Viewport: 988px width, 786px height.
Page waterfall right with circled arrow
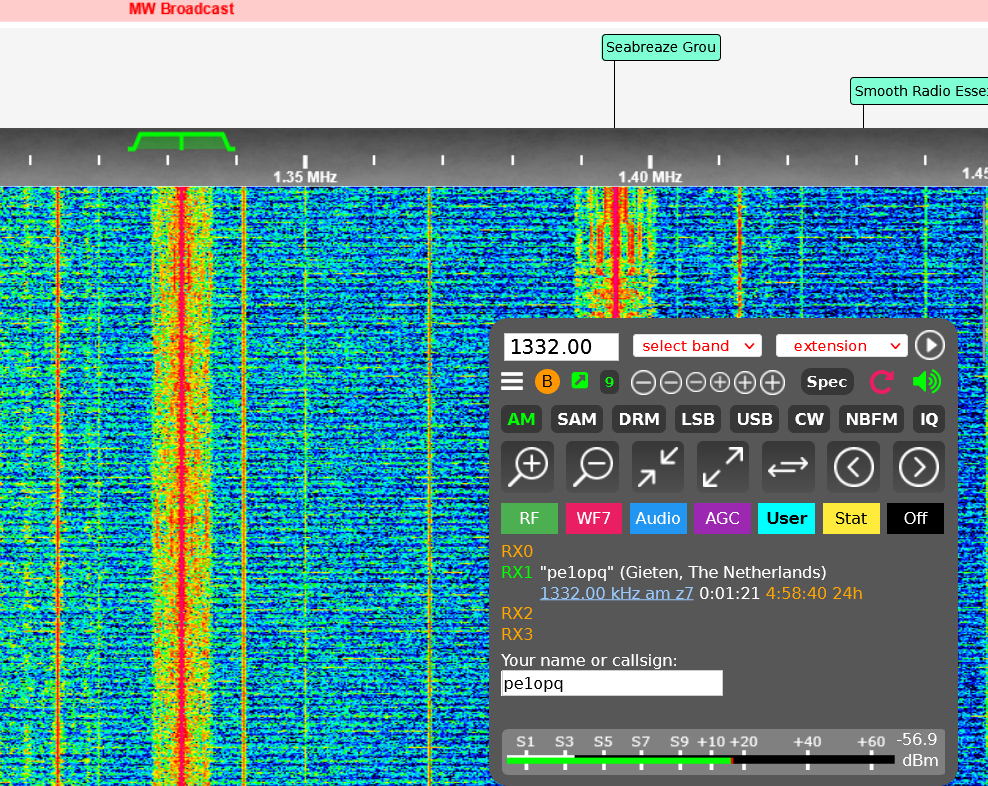(x=918, y=466)
